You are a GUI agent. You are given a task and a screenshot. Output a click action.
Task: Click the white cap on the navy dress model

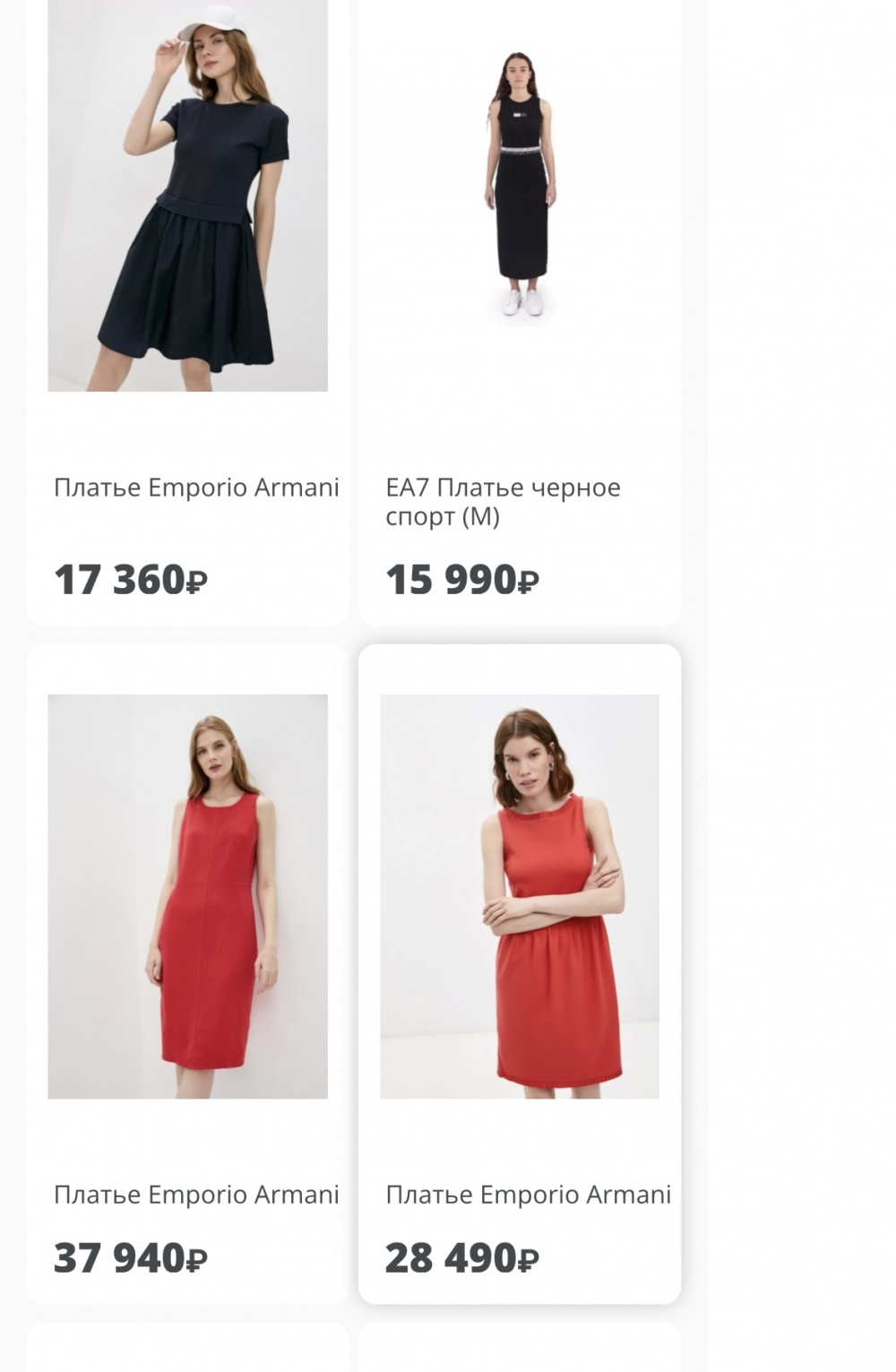tap(211, 20)
